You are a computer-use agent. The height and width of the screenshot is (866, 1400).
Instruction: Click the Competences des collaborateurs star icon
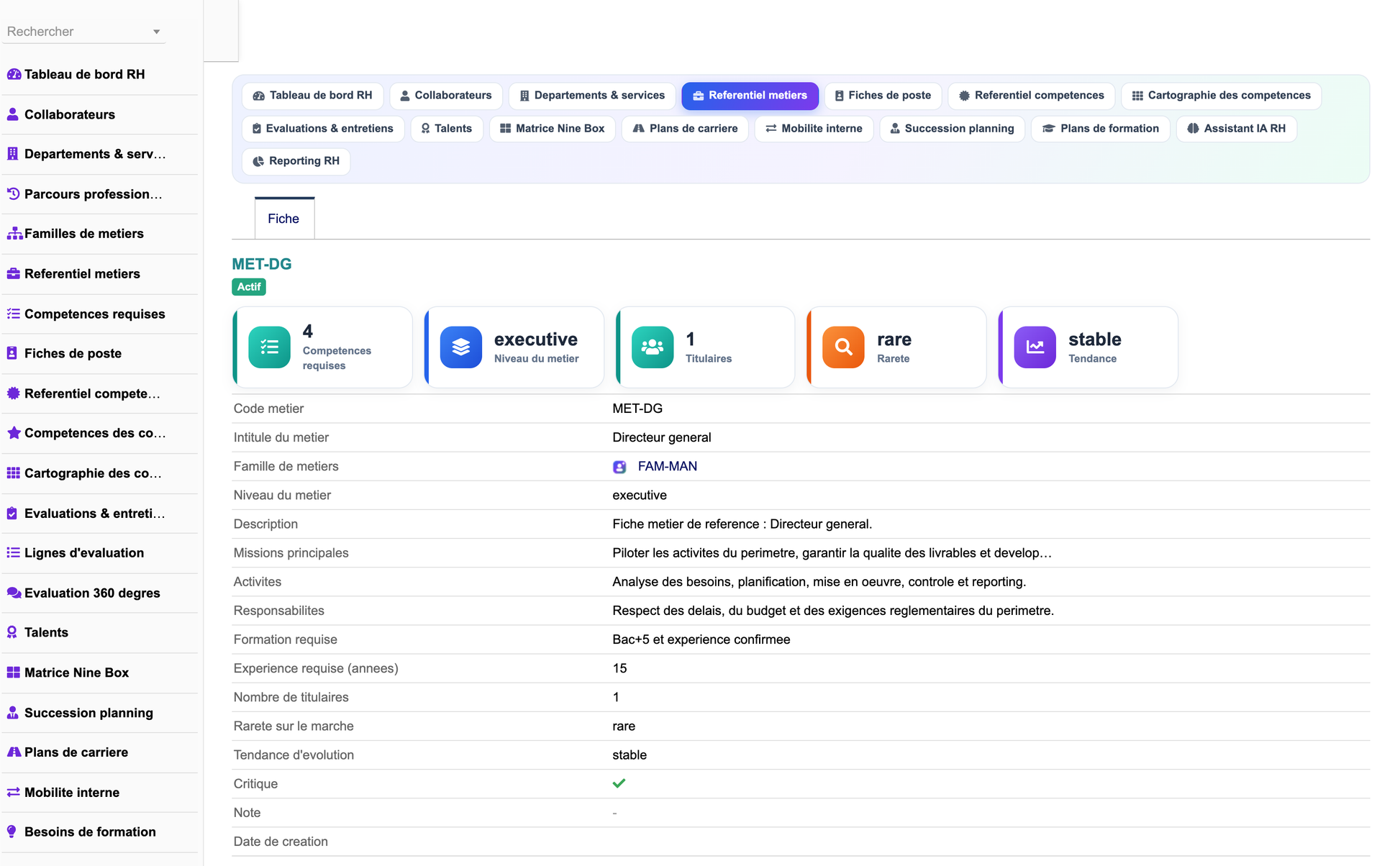(13, 433)
